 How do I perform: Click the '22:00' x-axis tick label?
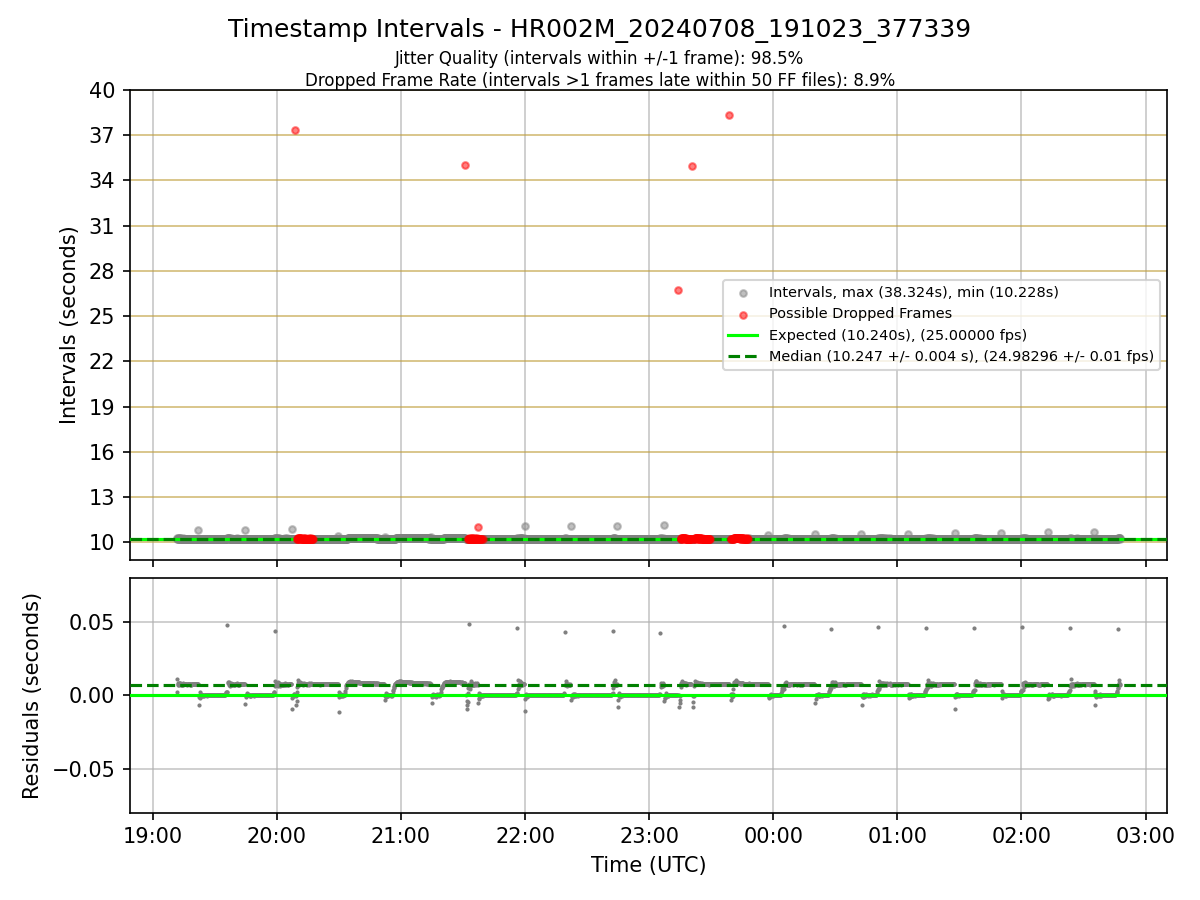tap(525, 835)
